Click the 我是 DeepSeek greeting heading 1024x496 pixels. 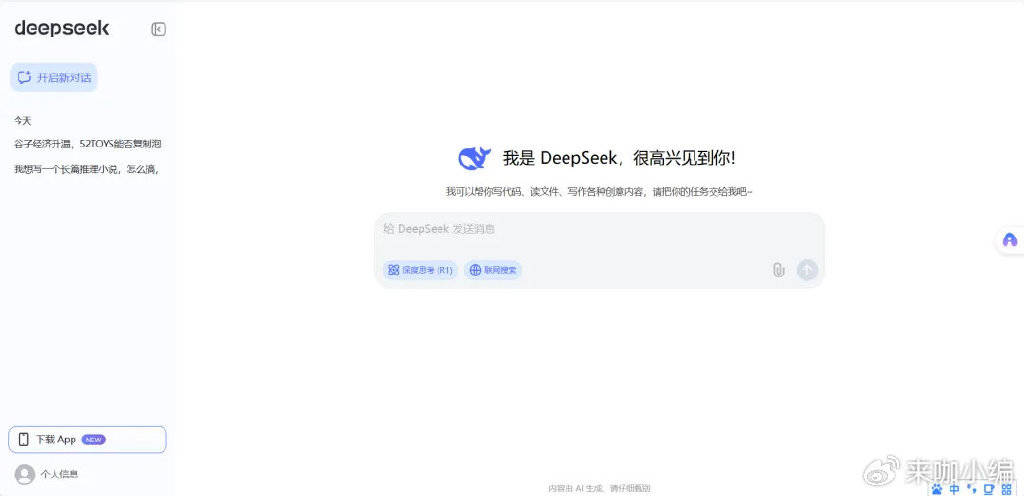click(619, 158)
